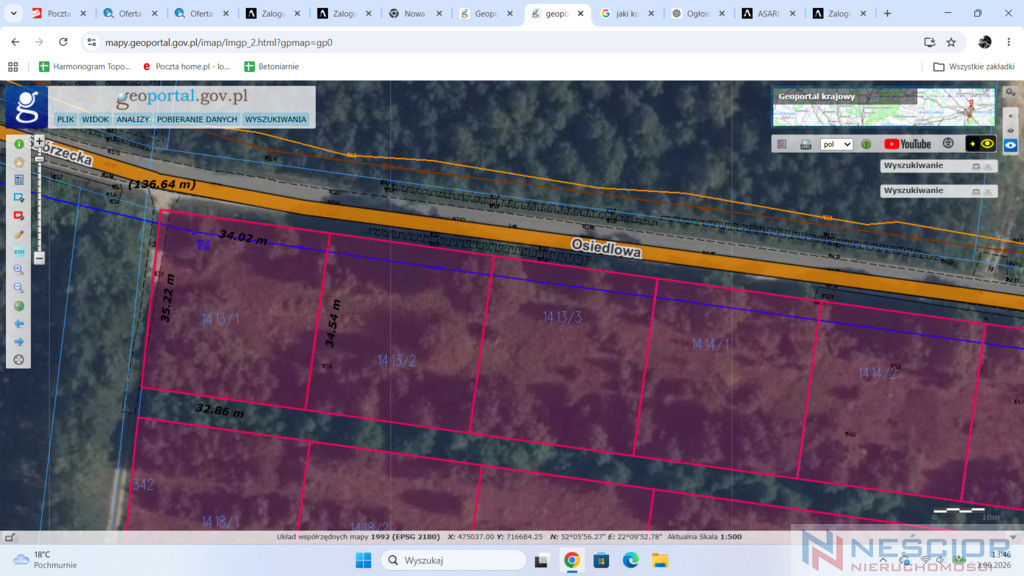Open the POBIERANIE DANYCH menu
This screenshot has height=576, width=1024.
[197, 120]
